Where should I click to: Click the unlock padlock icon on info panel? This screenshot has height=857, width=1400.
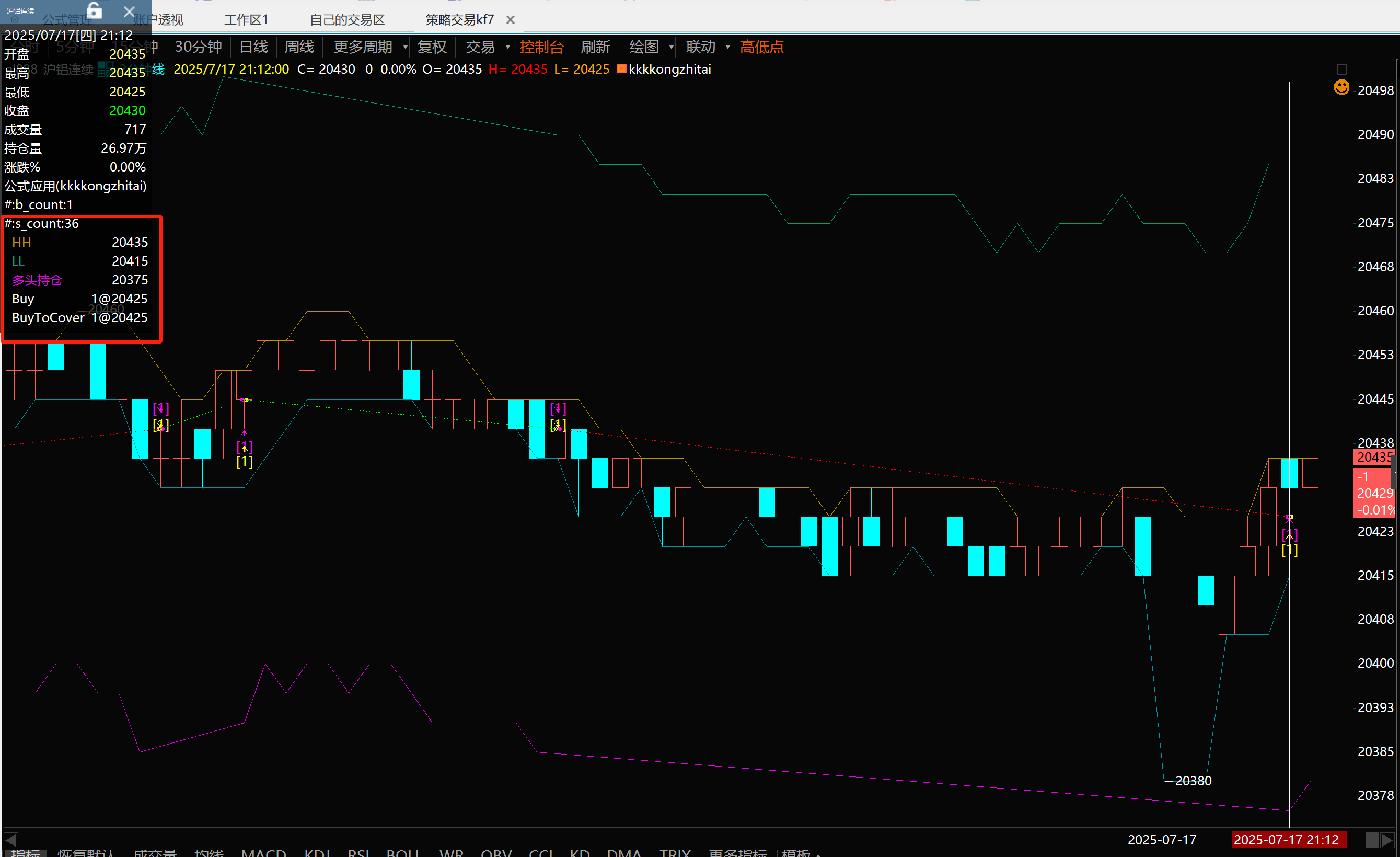click(x=94, y=10)
